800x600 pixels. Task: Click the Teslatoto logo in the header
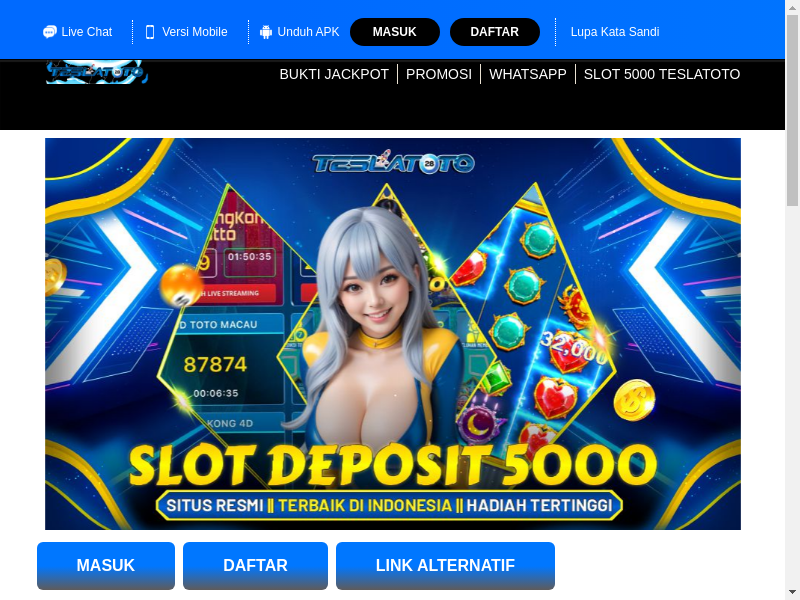[x=97, y=72]
